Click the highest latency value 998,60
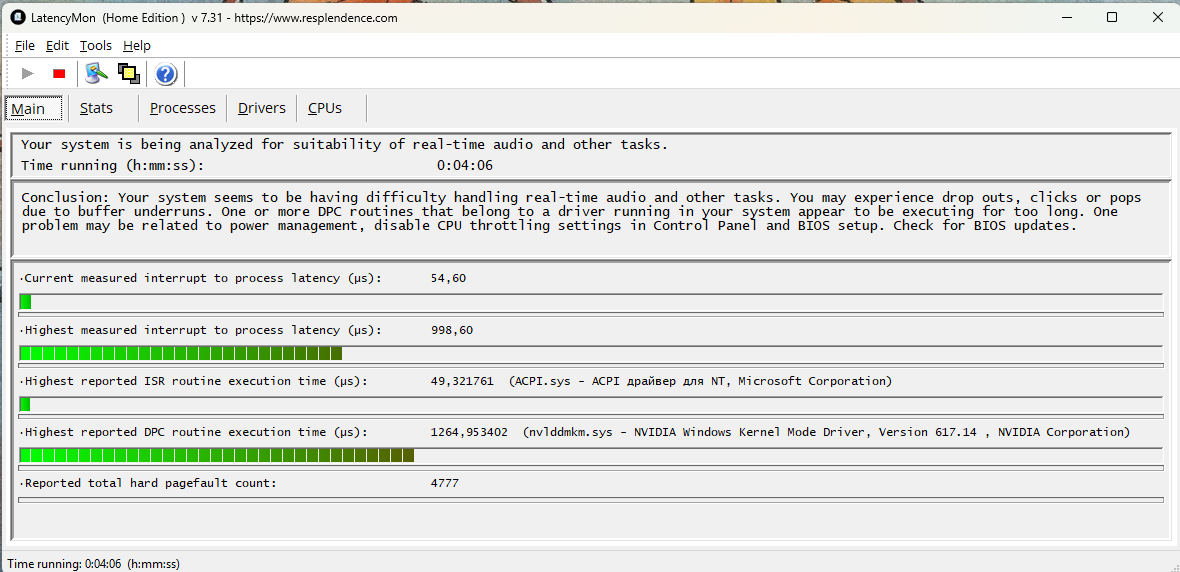1180x572 pixels. click(452, 330)
